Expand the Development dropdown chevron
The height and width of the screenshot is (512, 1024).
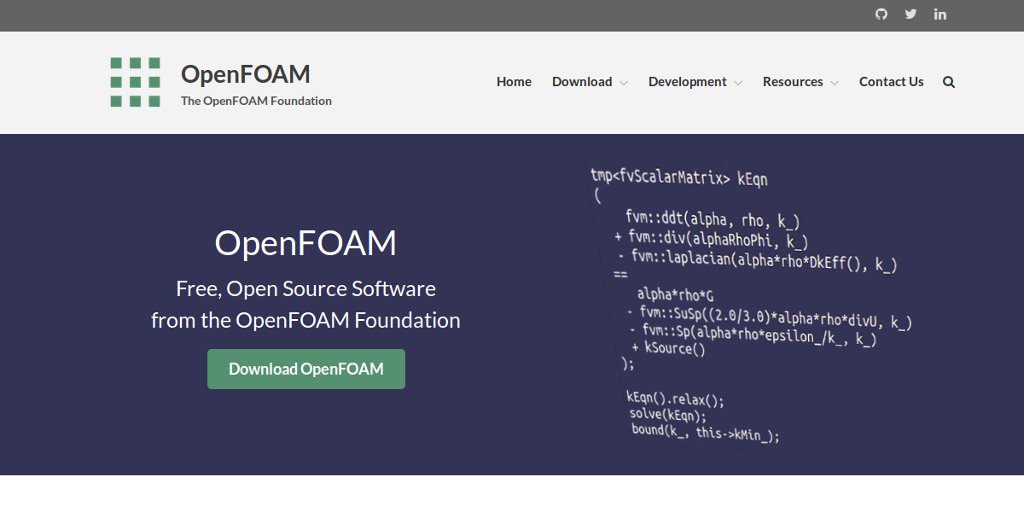pyautogui.click(x=738, y=83)
